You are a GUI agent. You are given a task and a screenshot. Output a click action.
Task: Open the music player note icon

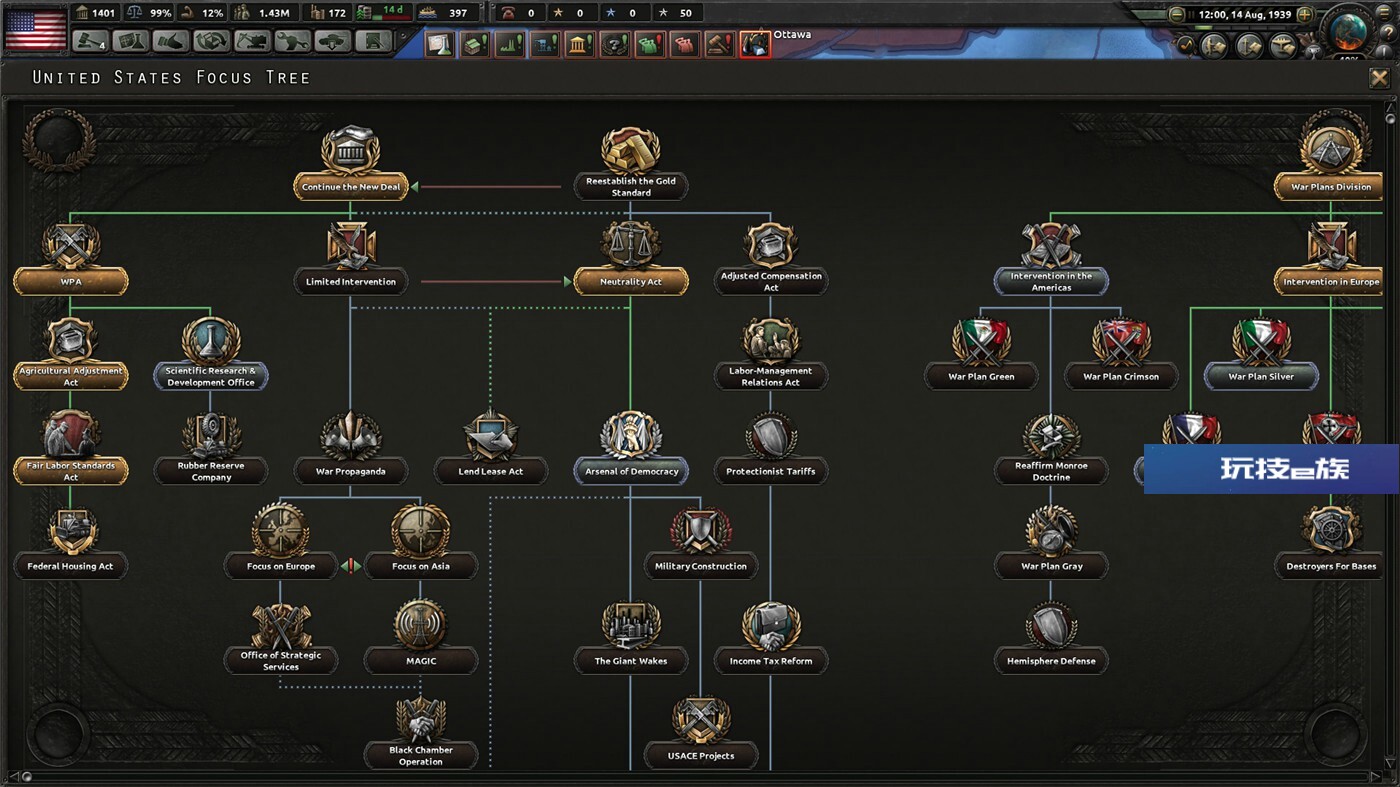tap(1186, 45)
